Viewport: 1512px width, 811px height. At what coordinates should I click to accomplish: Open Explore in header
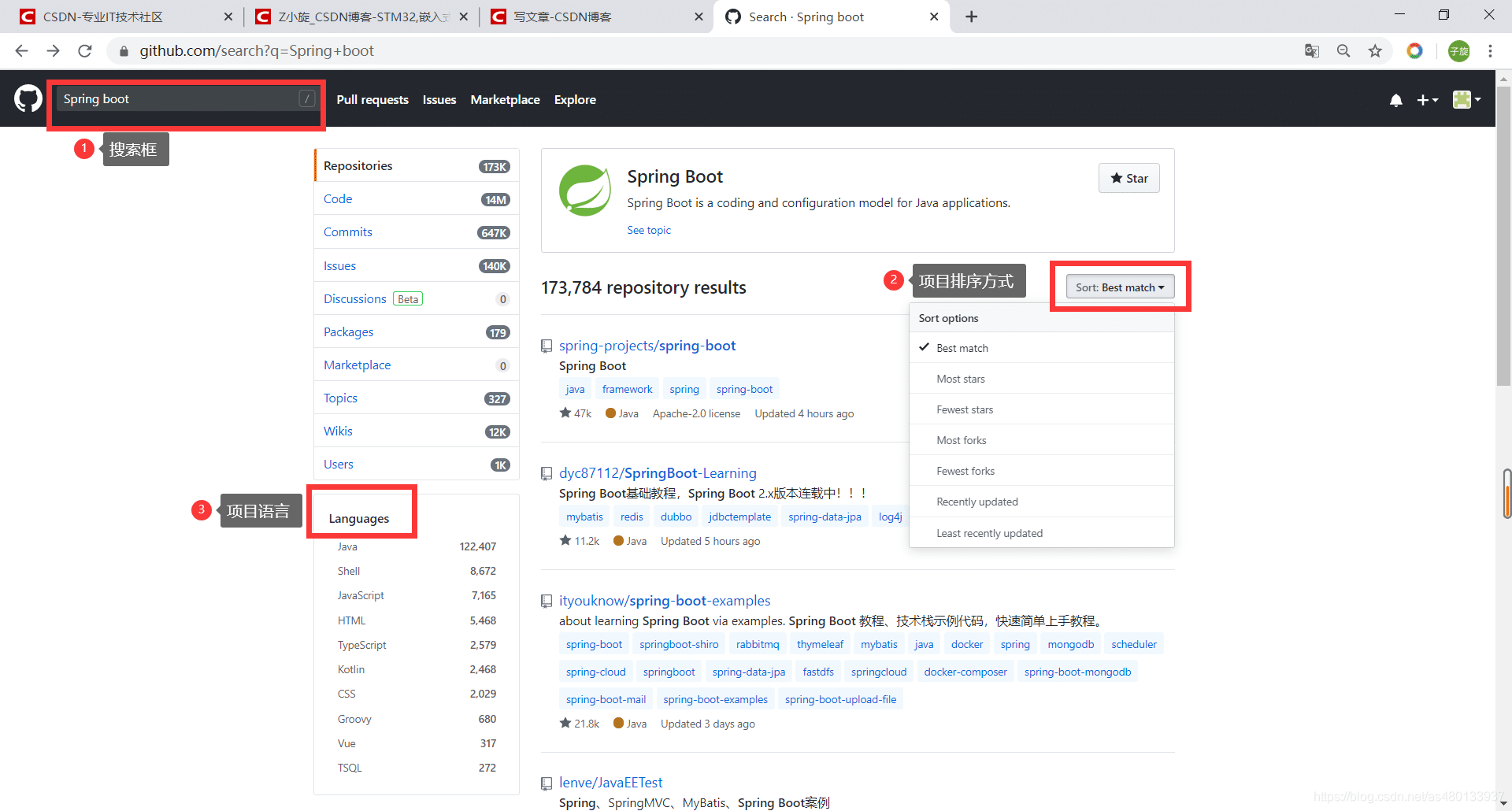point(575,100)
